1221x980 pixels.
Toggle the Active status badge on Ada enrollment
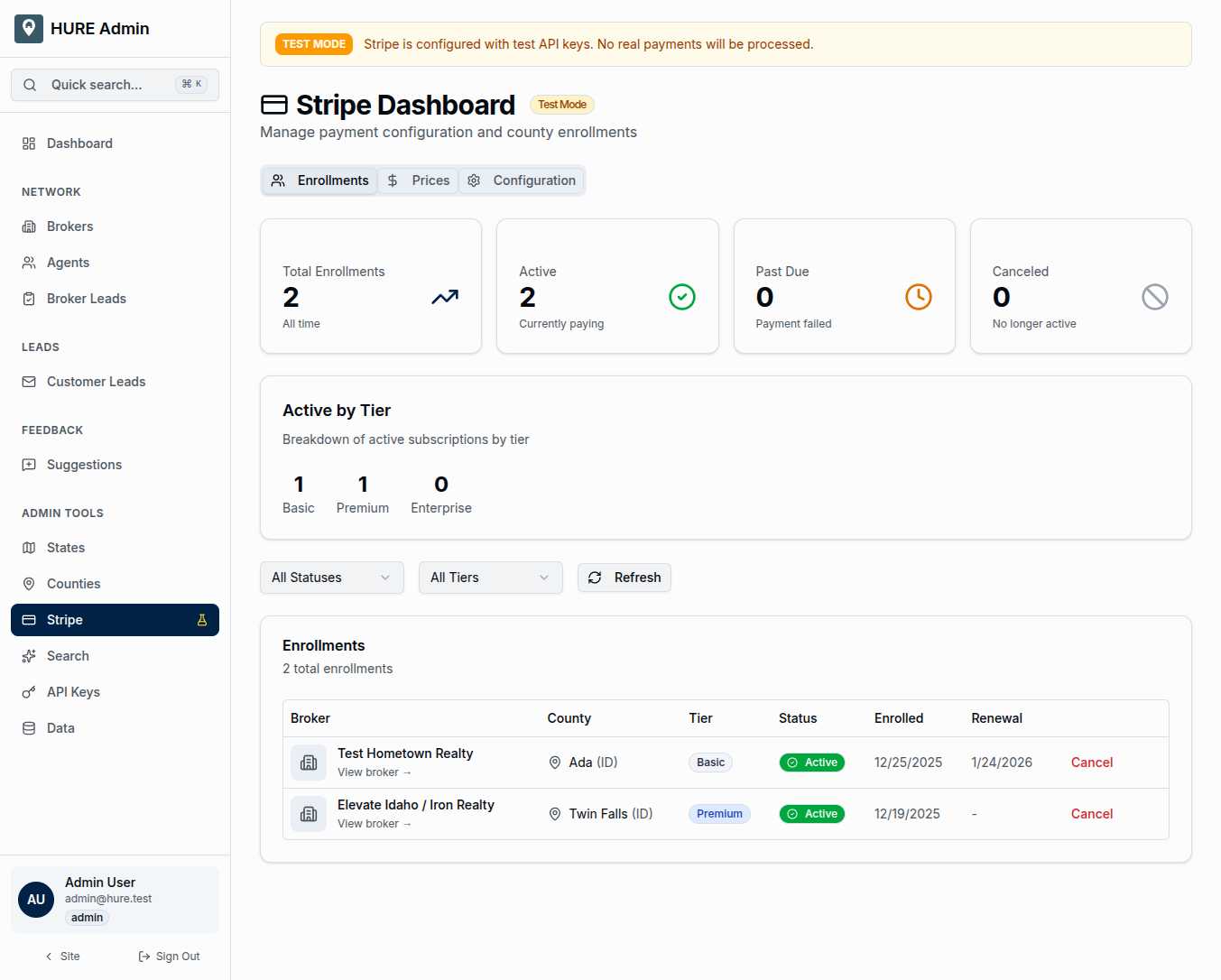click(x=811, y=763)
